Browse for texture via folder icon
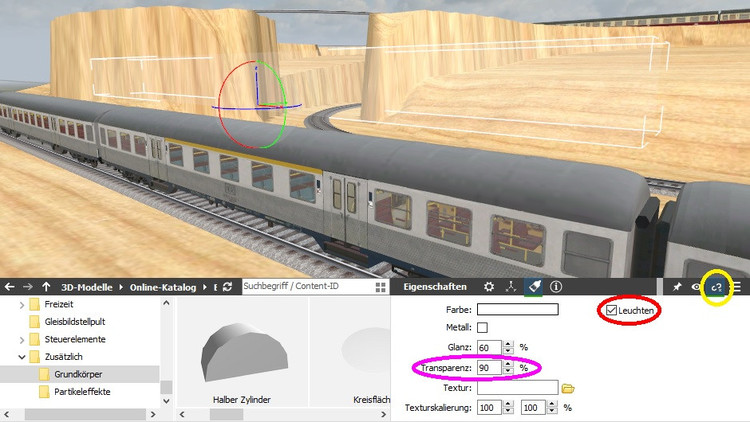 tap(568, 388)
